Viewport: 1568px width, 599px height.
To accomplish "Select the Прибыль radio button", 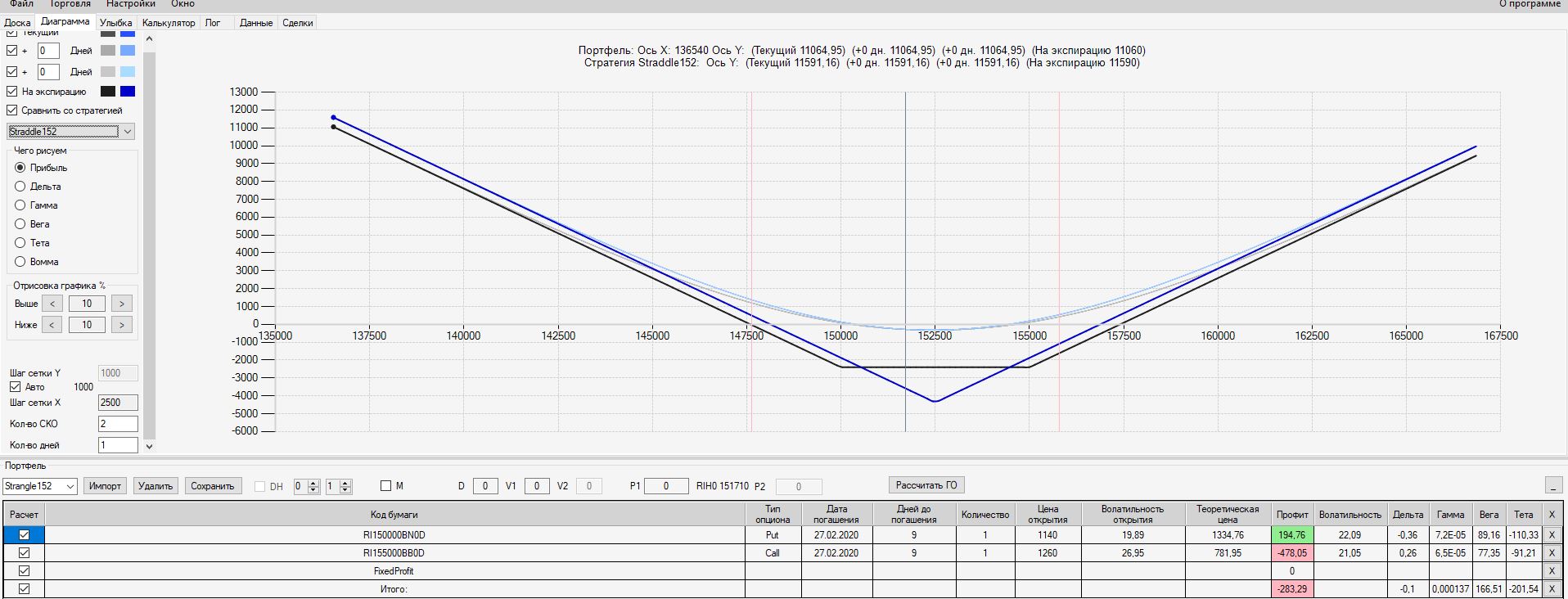I will pos(20,168).
